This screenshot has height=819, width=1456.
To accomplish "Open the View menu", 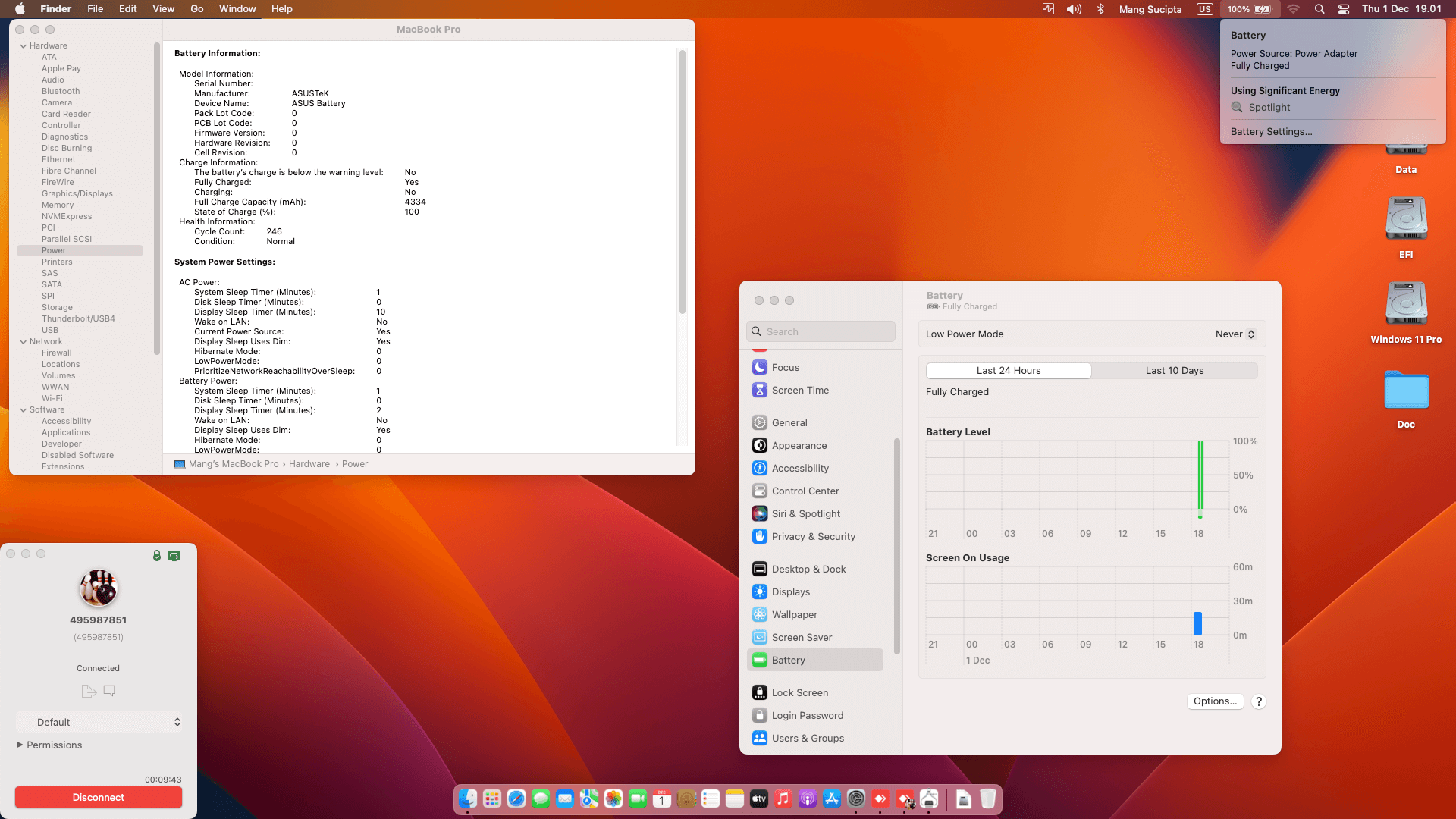I will tap(164, 9).
